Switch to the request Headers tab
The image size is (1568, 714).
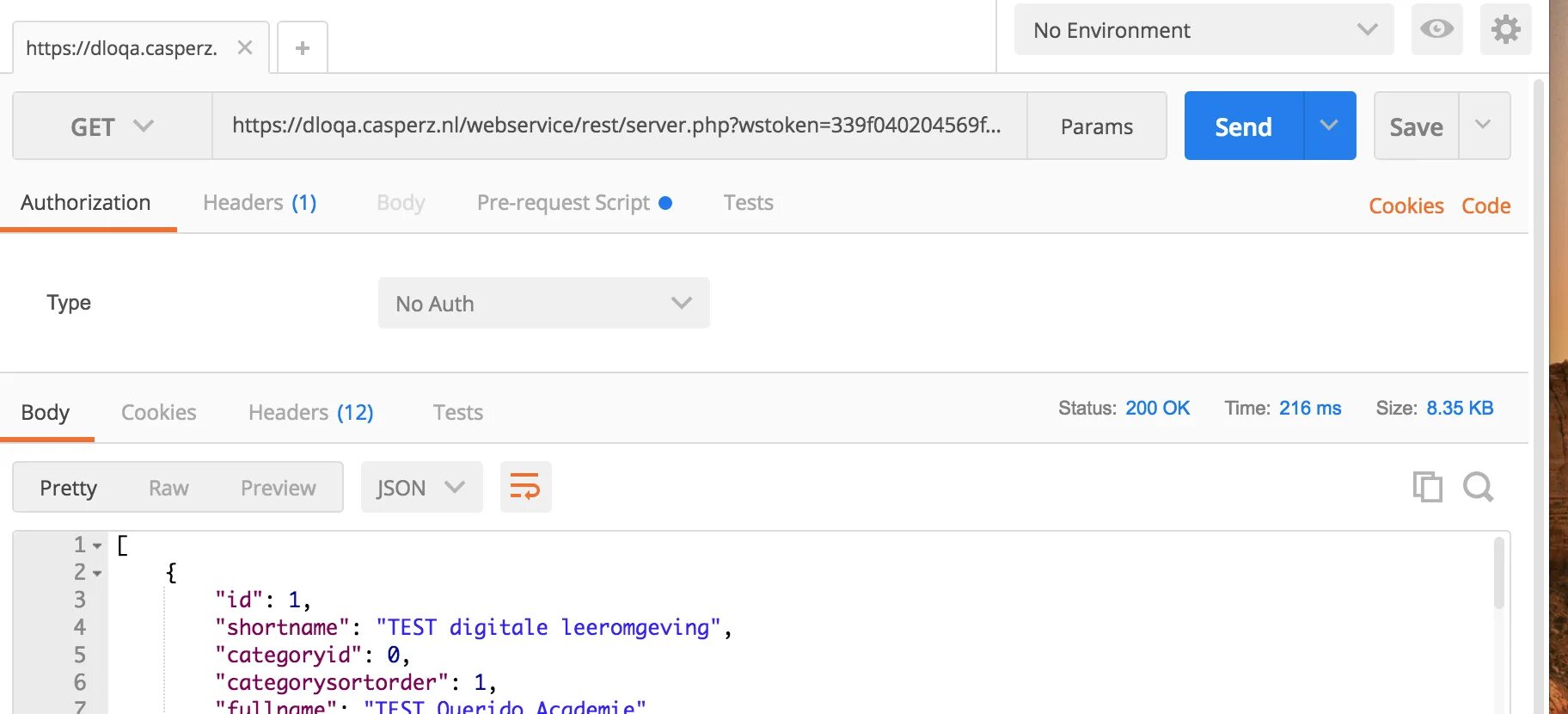(260, 203)
